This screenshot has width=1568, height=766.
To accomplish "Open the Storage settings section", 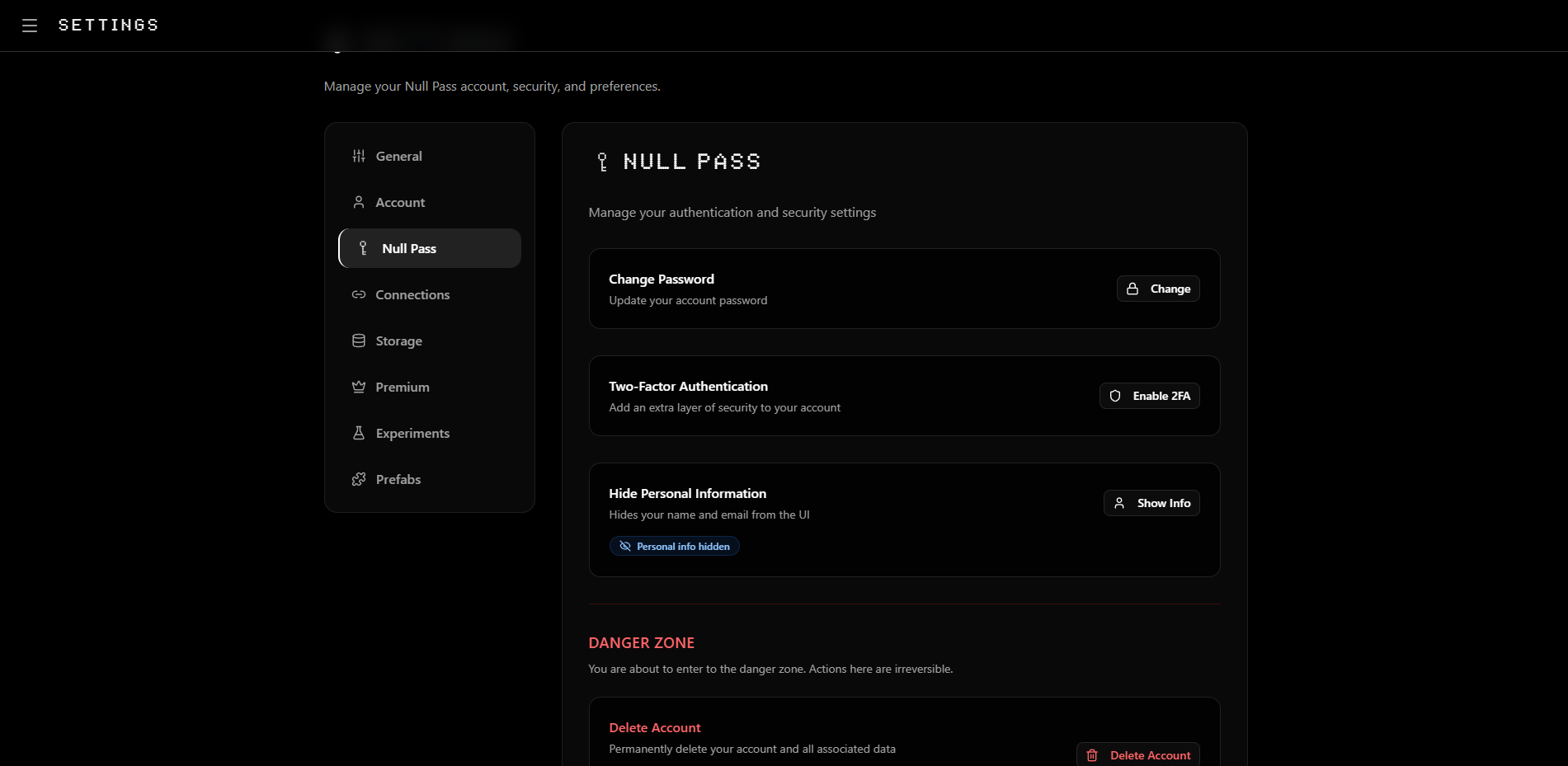I will (398, 341).
